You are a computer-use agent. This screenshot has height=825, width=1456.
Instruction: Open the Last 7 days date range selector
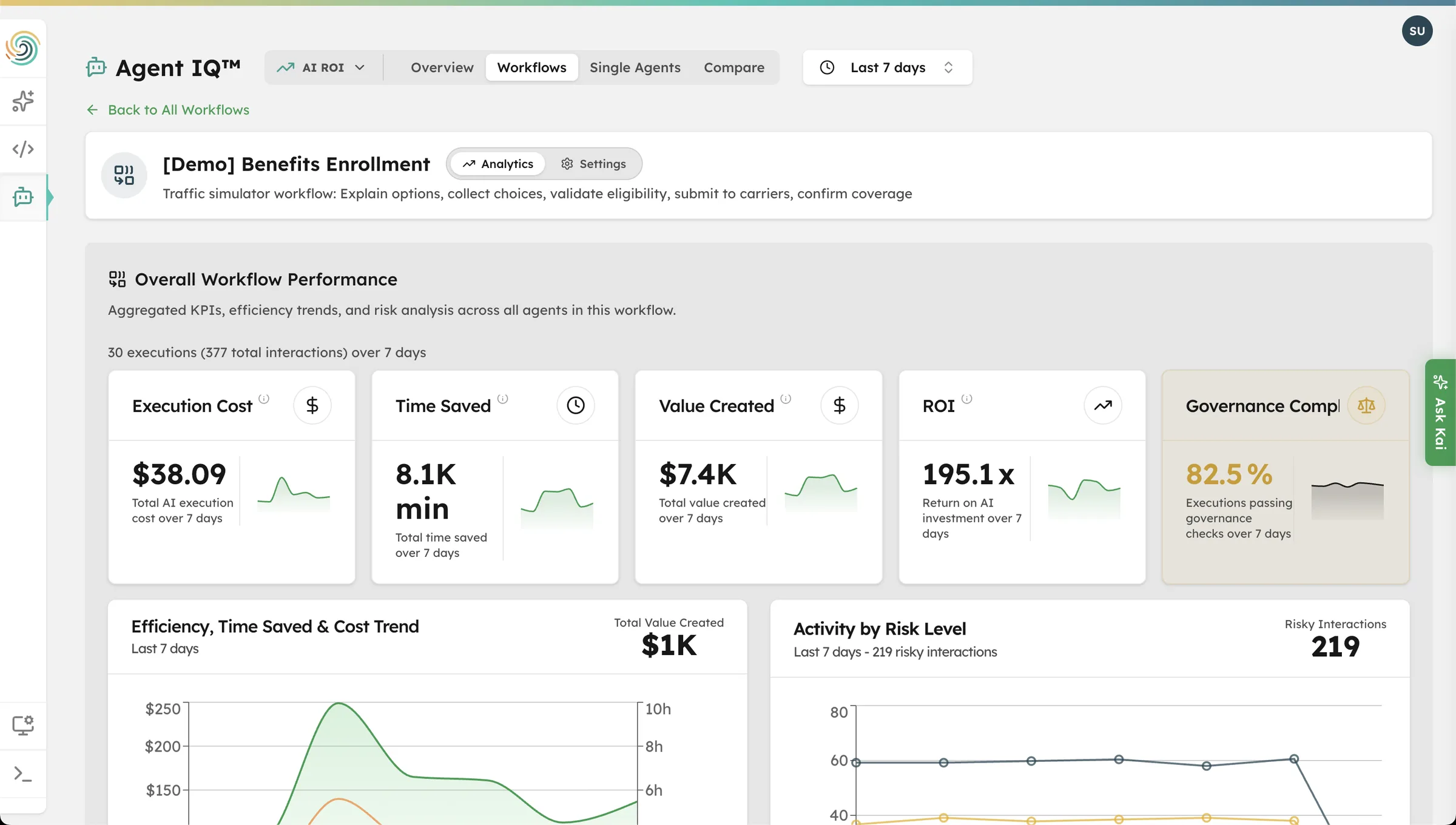[887, 67]
